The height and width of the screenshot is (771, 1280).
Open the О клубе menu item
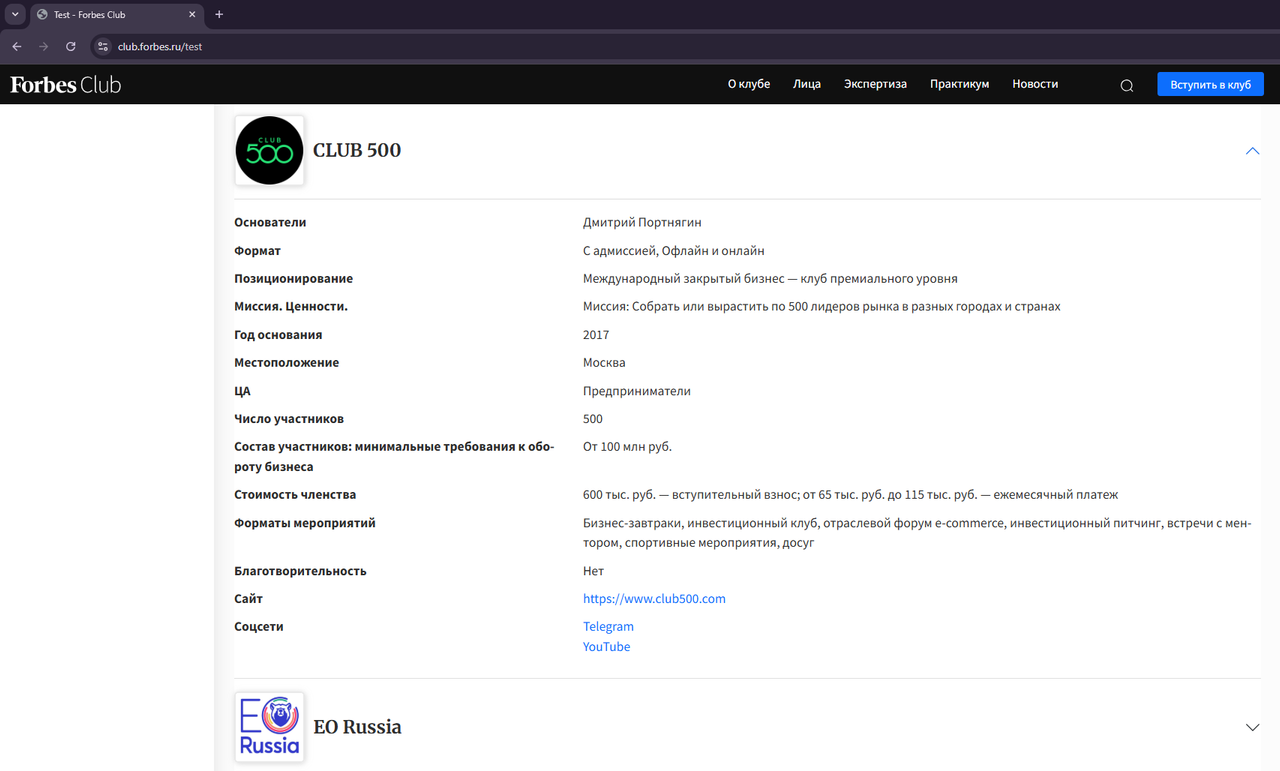749,84
